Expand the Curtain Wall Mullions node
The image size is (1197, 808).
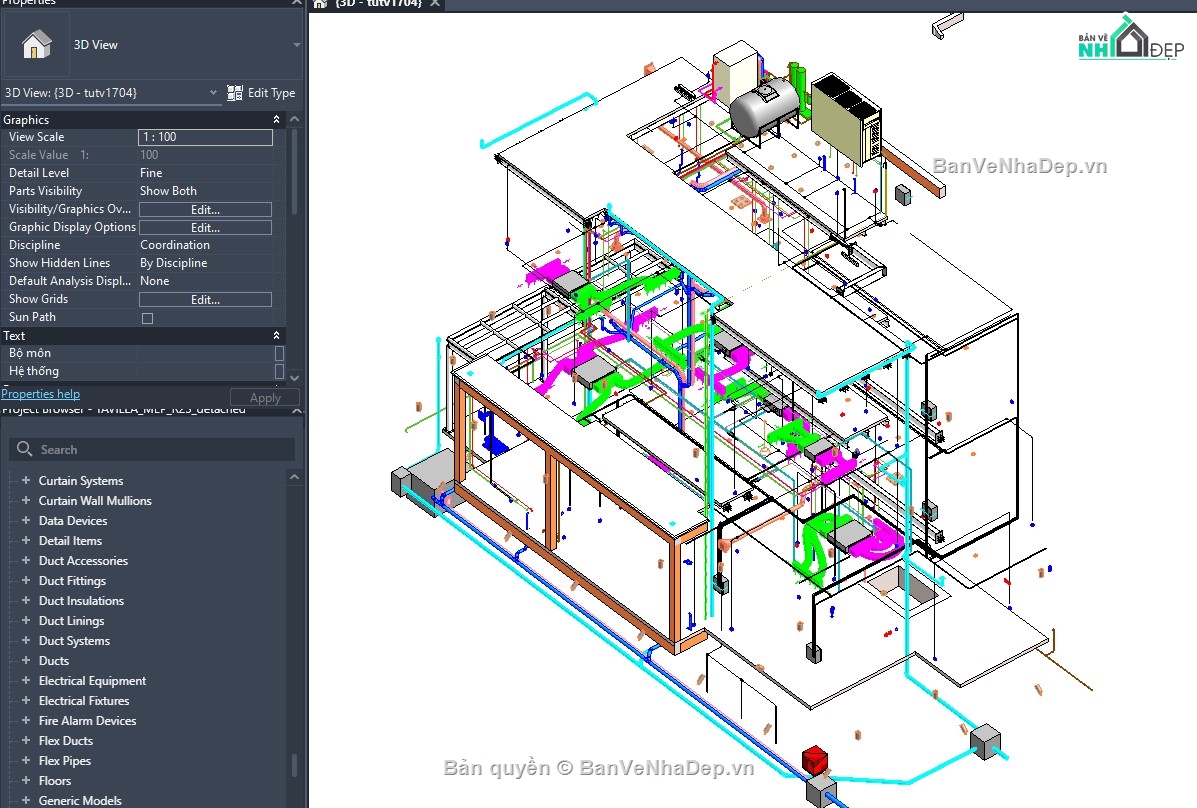tap(26, 500)
